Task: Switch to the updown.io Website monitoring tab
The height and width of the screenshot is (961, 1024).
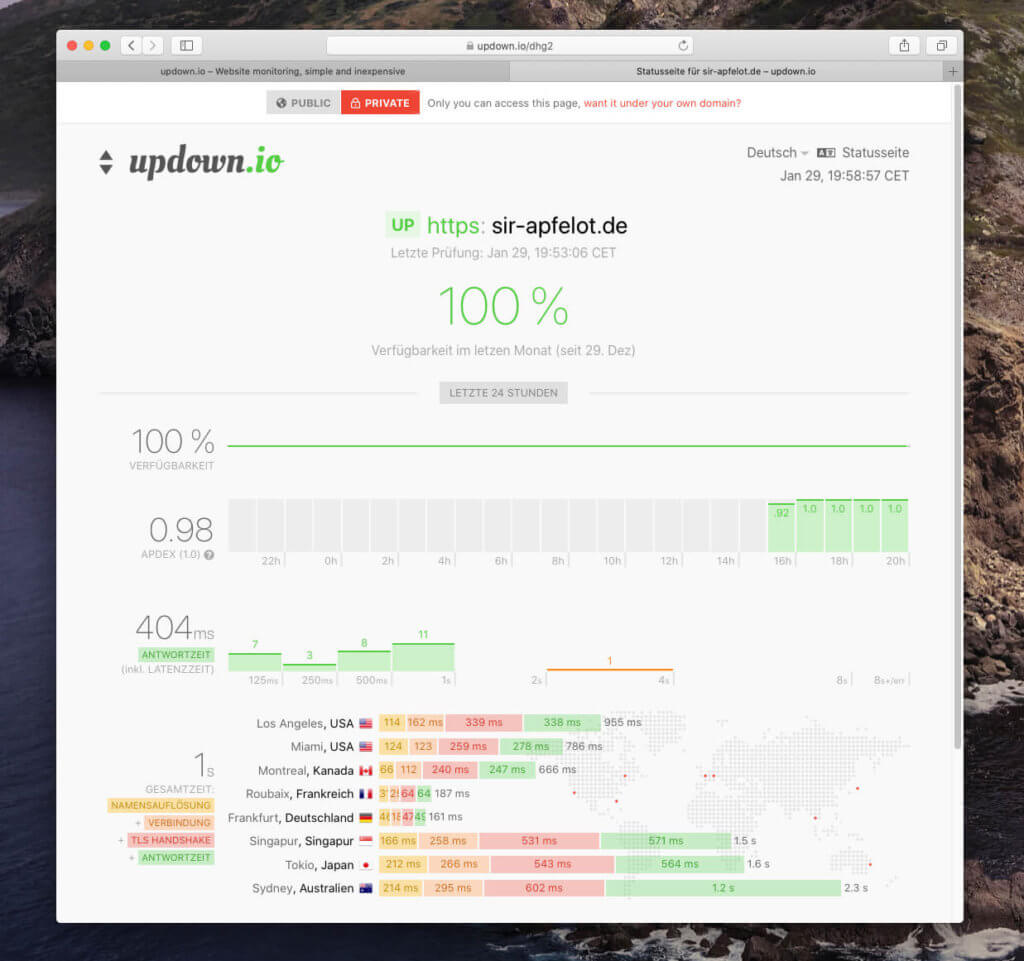Action: click(283, 71)
